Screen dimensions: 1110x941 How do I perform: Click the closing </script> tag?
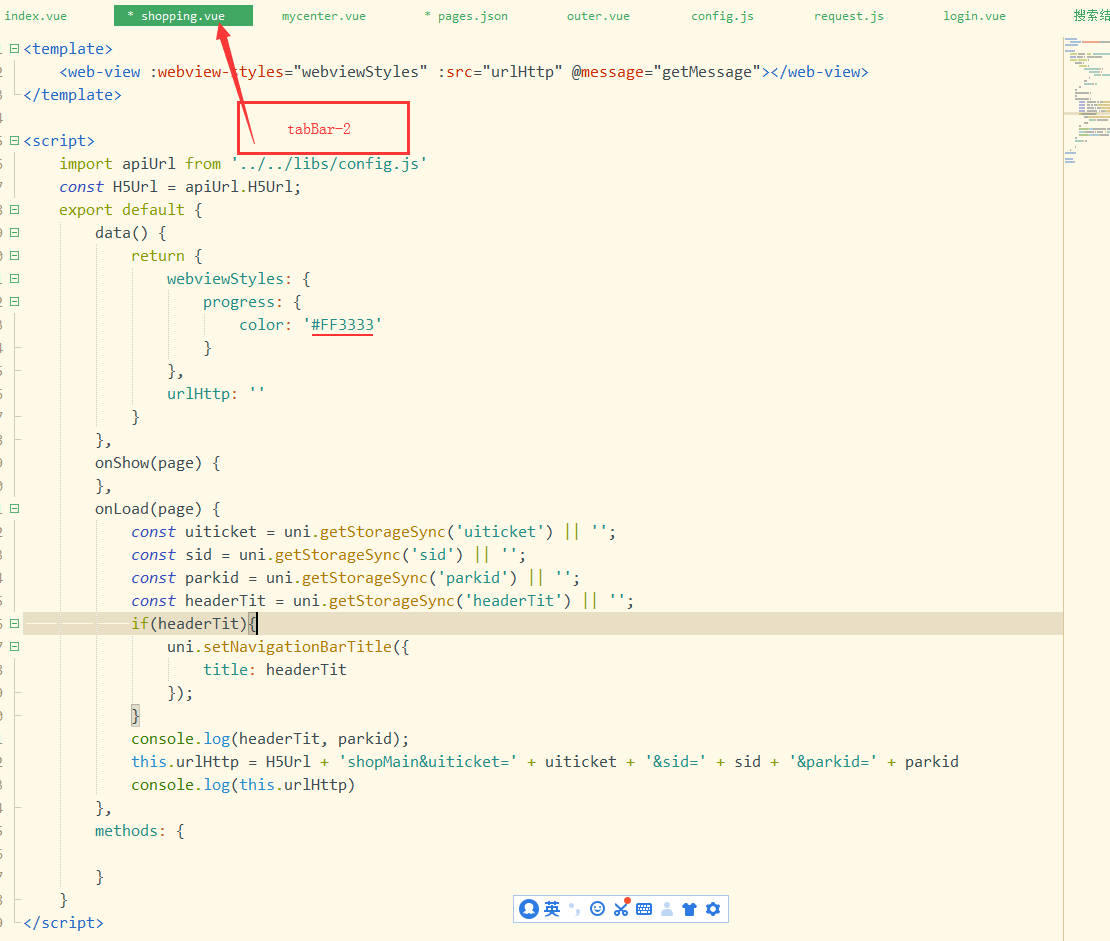point(63,923)
